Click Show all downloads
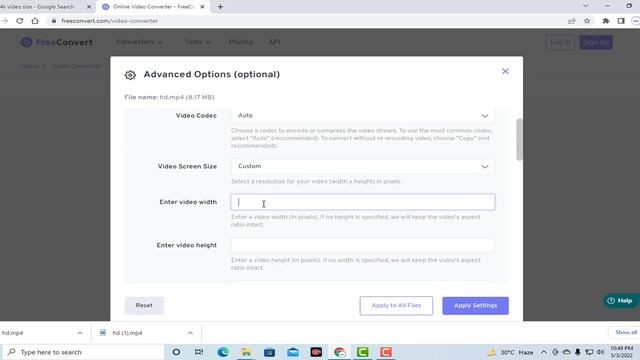 tap(626, 333)
